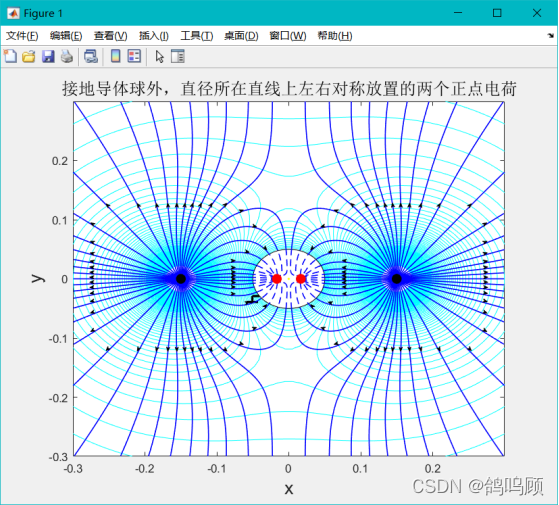Click the Link Plot toolbar icon
Screen dimensions: 559x505
(x=91, y=56)
